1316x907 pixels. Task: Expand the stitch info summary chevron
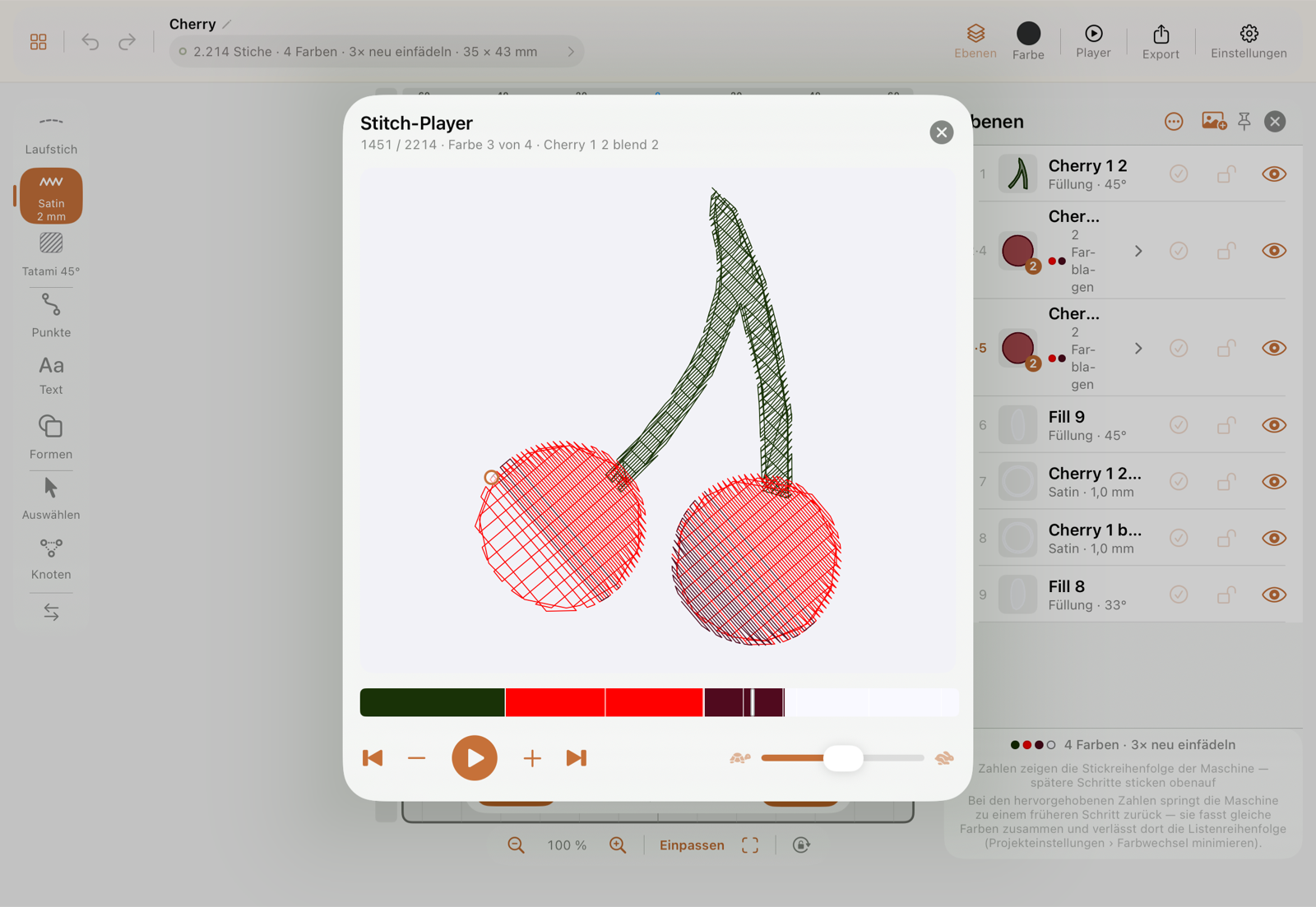click(571, 52)
